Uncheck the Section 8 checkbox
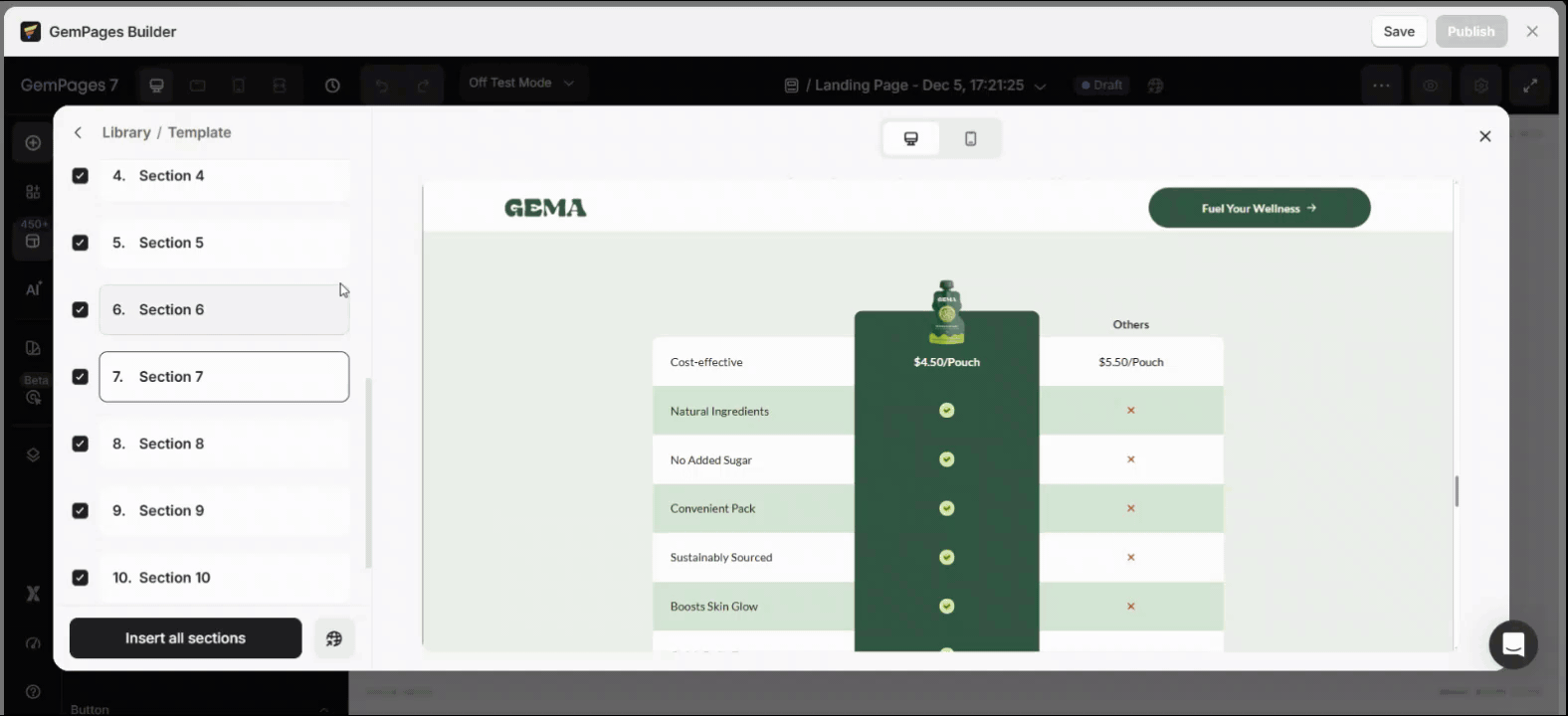The width and height of the screenshot is (1568, 716). pyautogui.click(x=81, y=444)
